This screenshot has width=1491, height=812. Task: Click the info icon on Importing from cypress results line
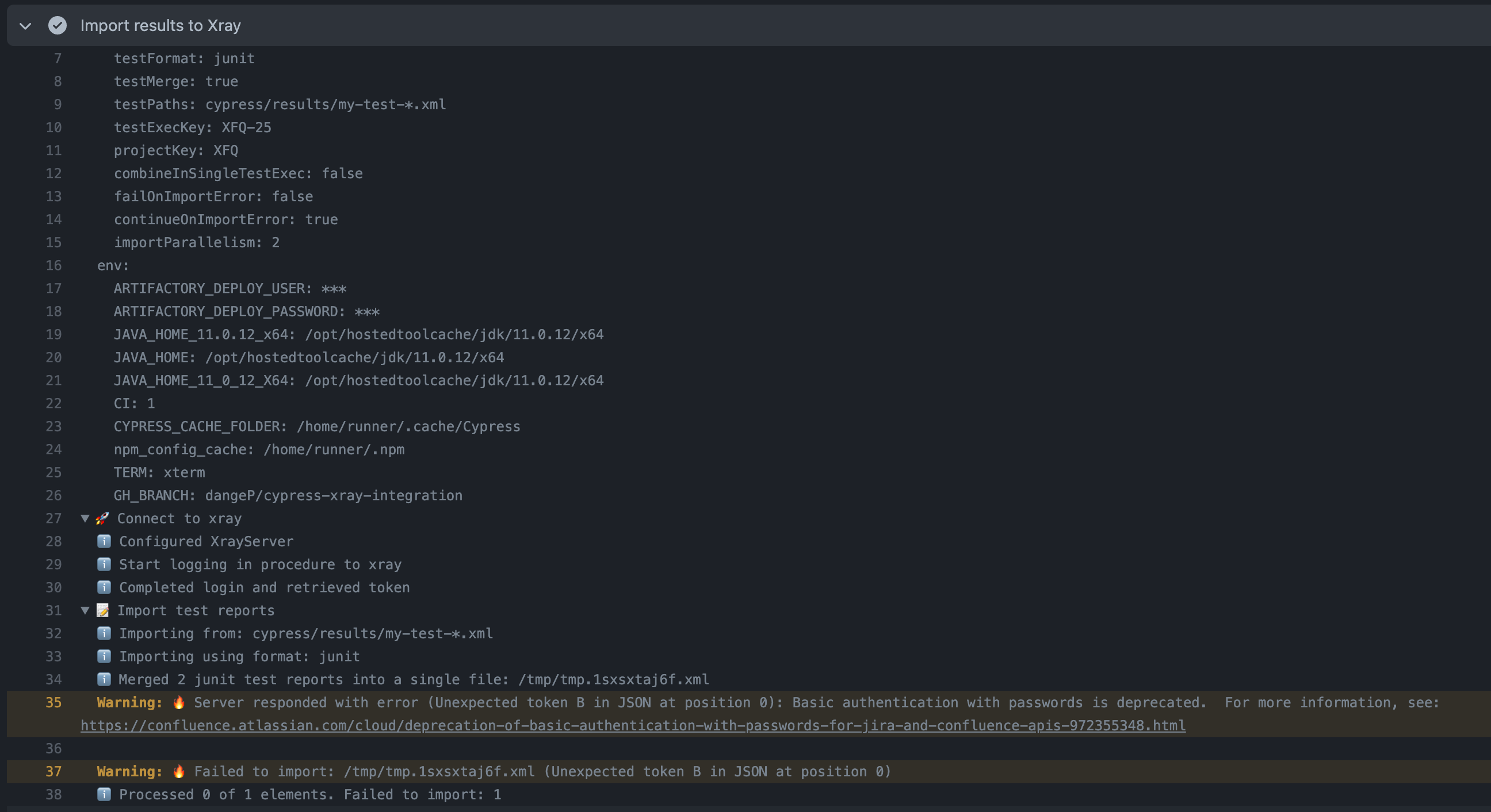[104, 633]
